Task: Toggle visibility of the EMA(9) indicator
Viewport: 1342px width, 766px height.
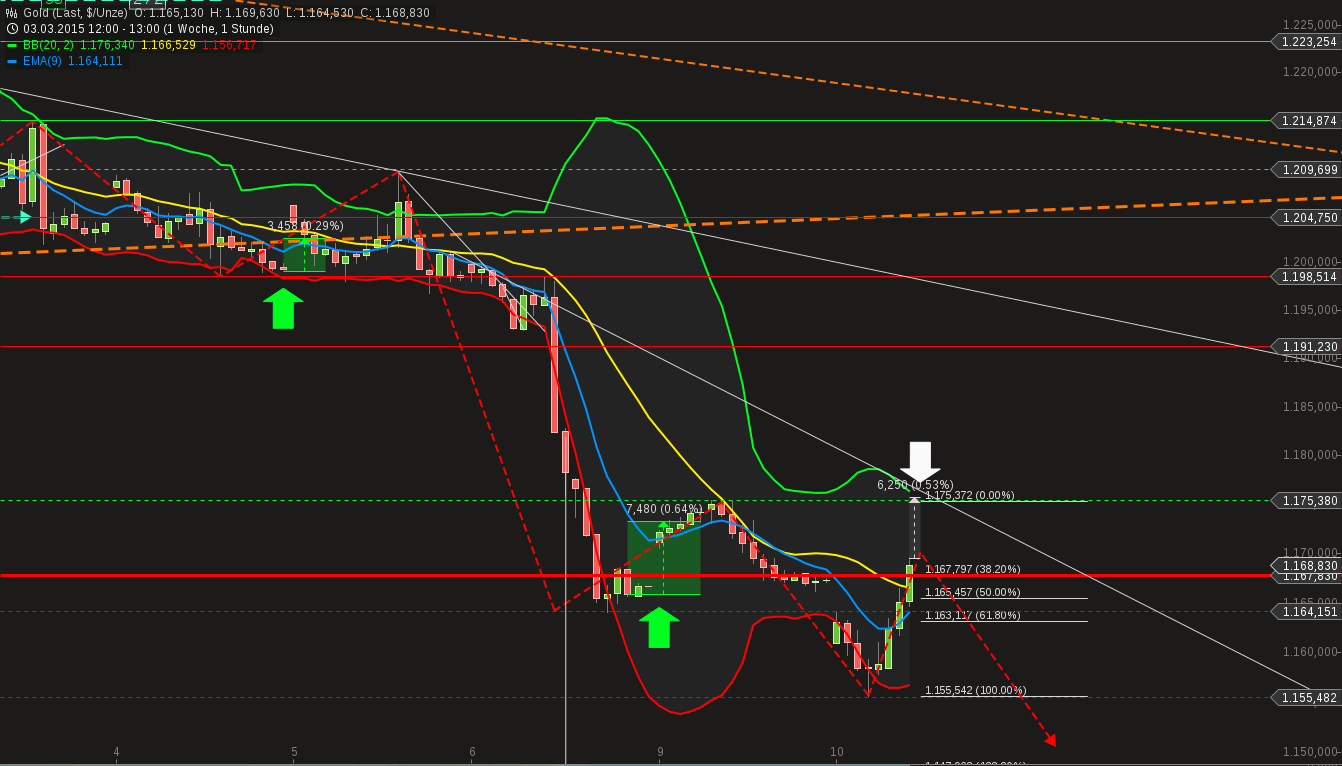Action: click(x=40, y=61)
